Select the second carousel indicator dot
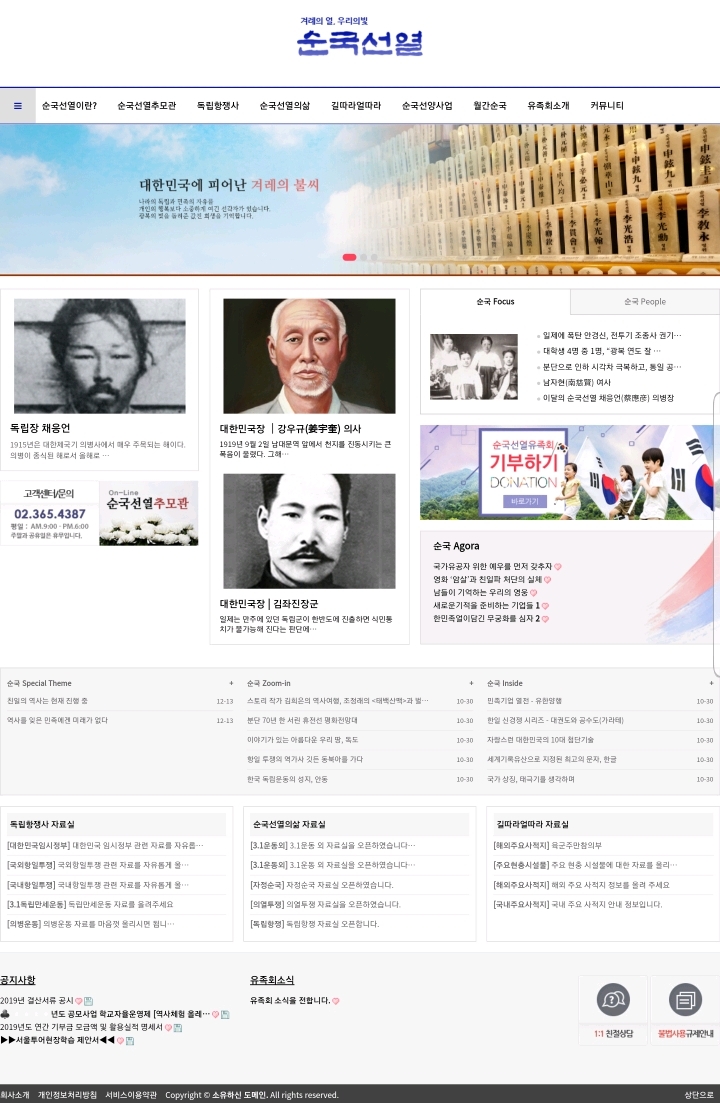The height and width of the screenshot is (1103, 720). click(364, 257)
